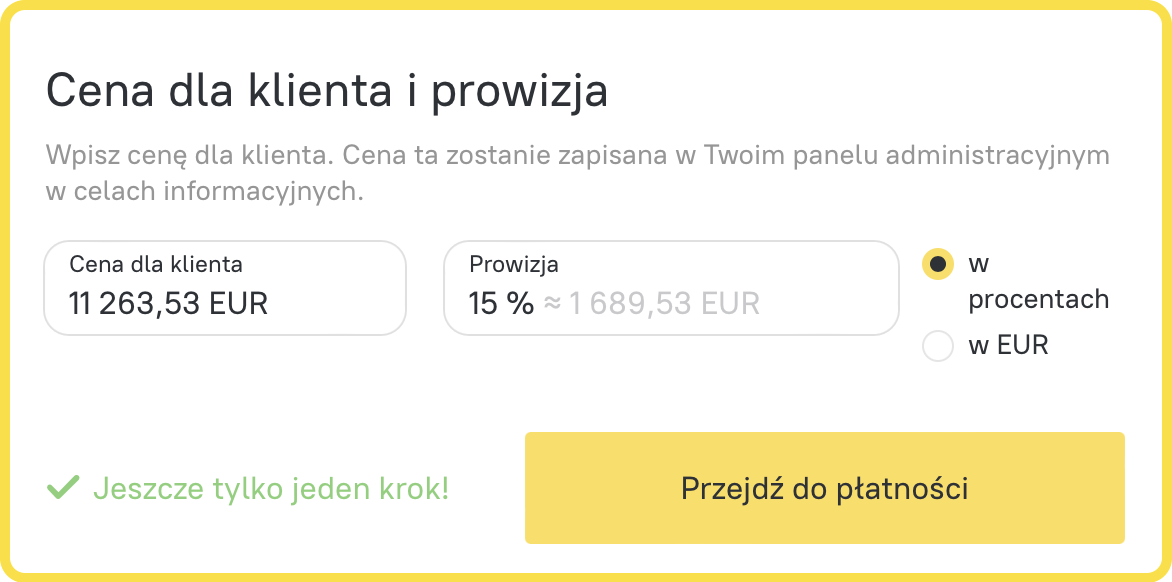The width and height of the screenshot is (1172, 582).
Task: Click the "w EUR" label text
Action: pos(1008,346)
